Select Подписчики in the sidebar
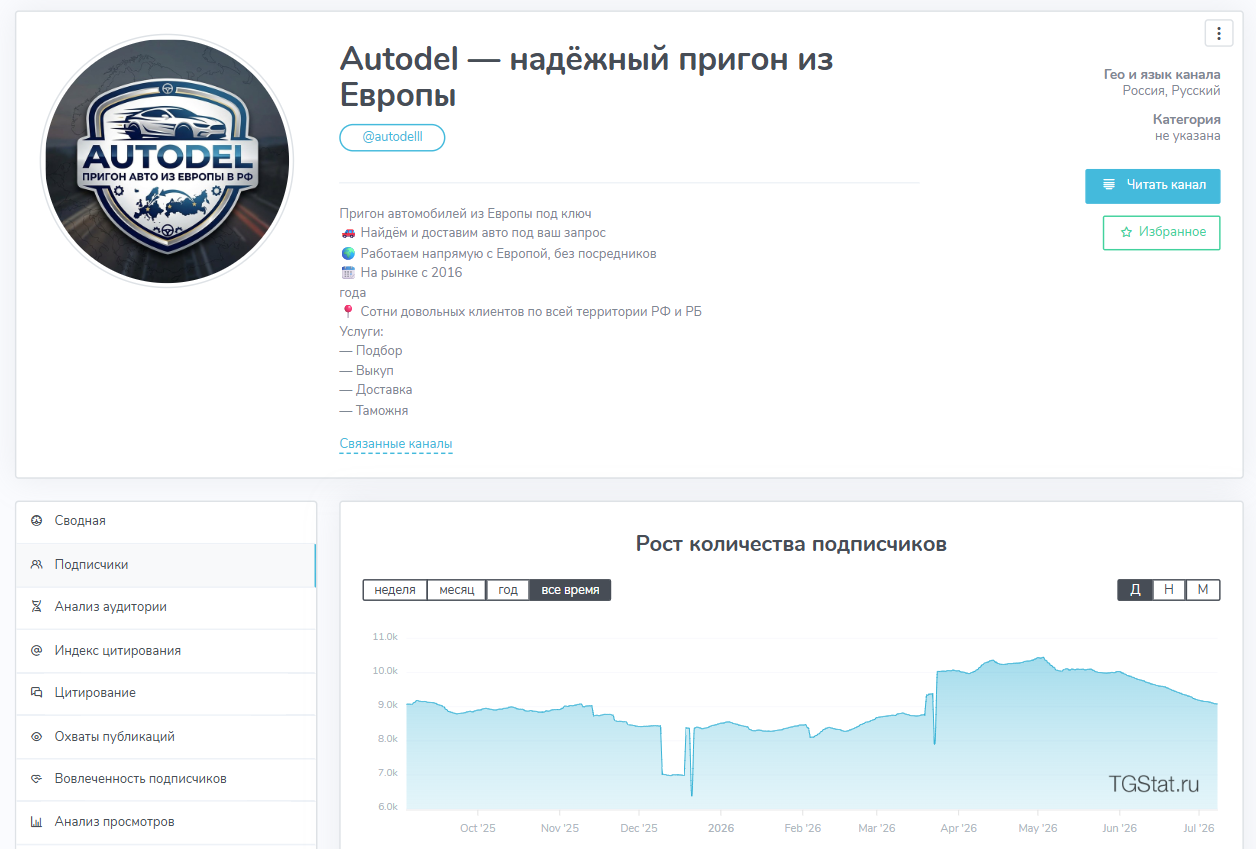The image size is (1256, 849). click(x=166, y=565)
